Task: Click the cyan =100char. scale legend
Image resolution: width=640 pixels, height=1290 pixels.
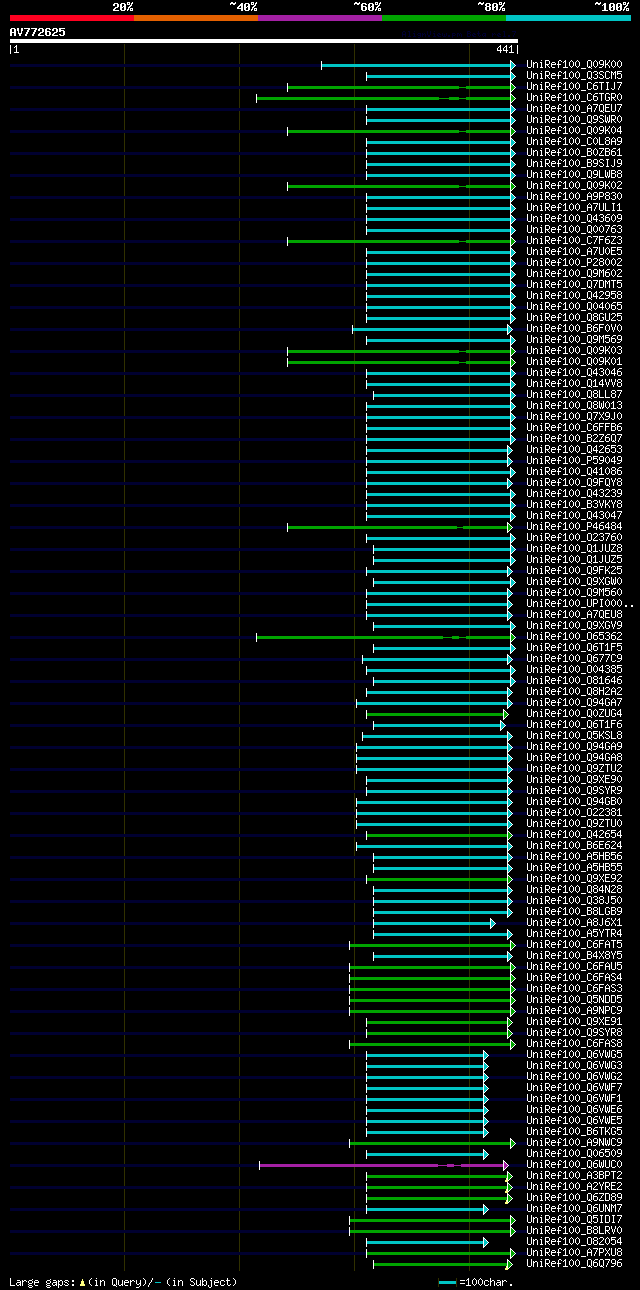Action: click(476, 1281)
